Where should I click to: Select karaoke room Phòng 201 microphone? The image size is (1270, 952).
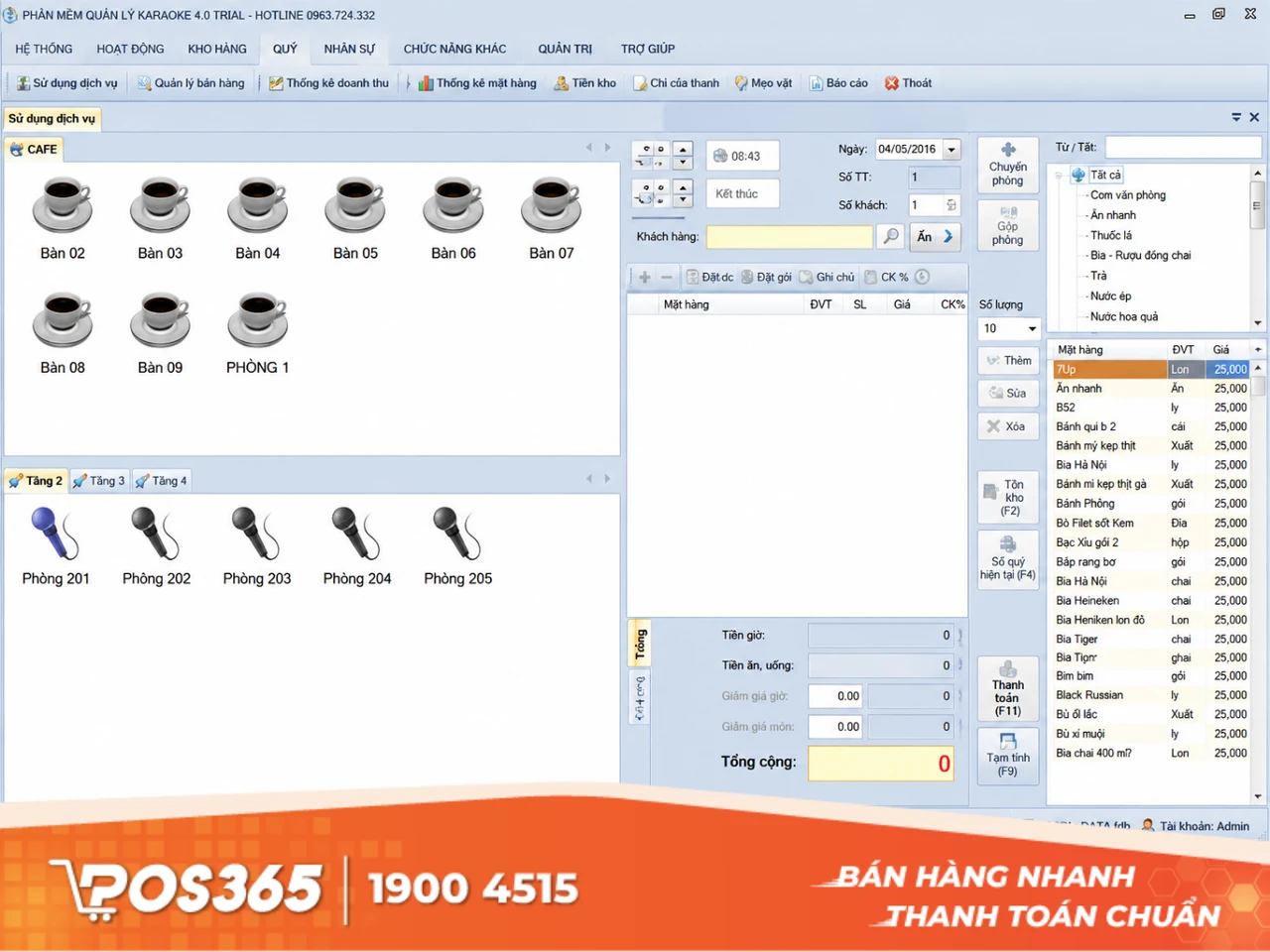56,534
